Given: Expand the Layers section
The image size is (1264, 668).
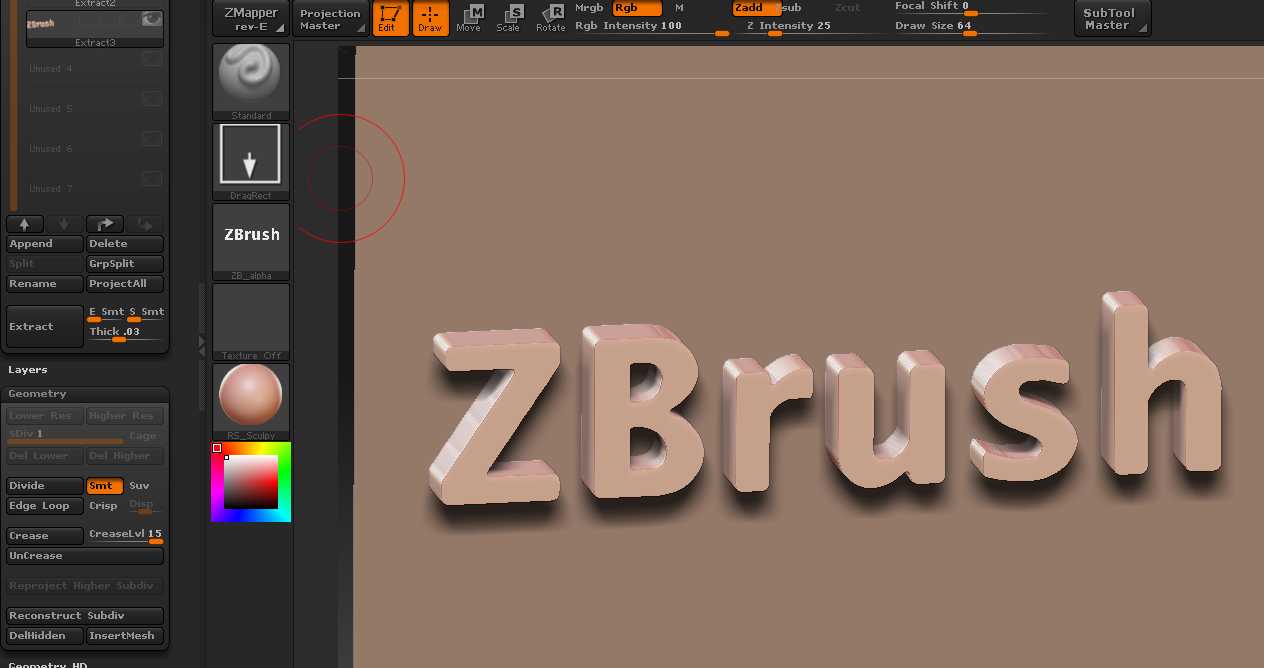Looking at the screenshot, I should pyautogui.click(x=28, y=370).
